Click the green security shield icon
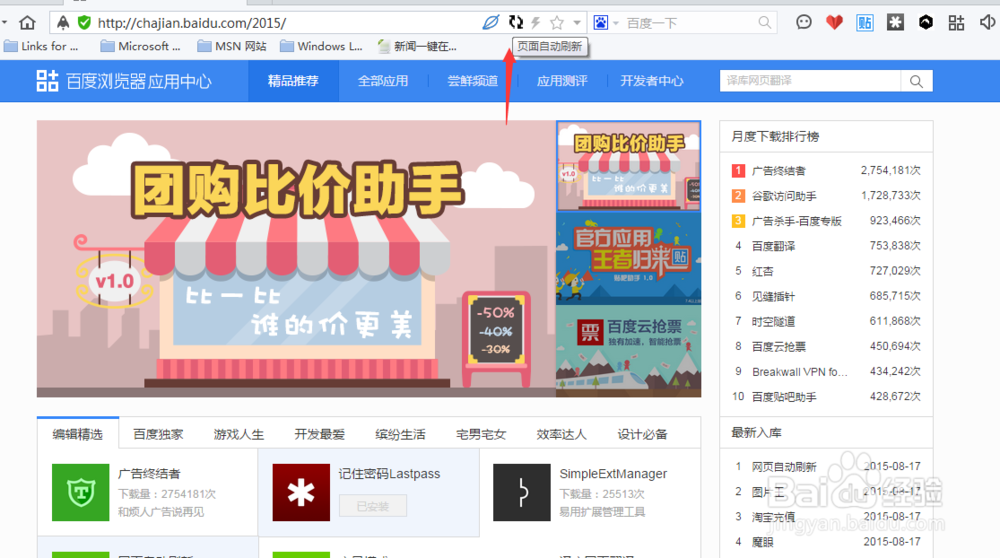Image resolution: width=1000 pixels, height=558 pixels. tap(84, 23)
